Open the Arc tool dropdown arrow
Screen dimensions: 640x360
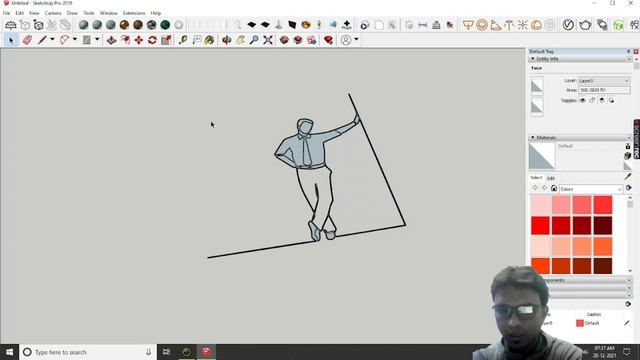(x=75, y=40)
